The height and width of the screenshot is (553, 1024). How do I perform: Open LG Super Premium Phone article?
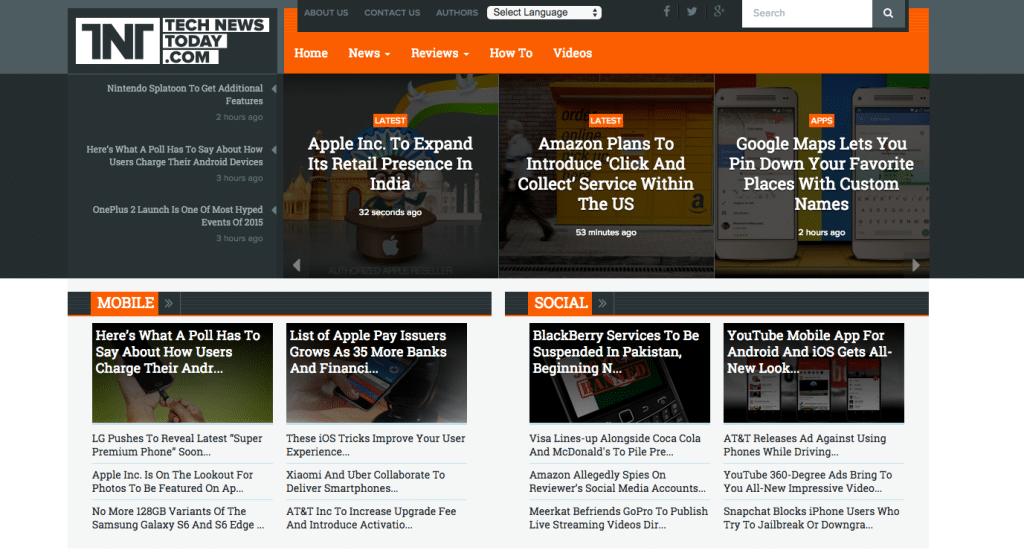click(x=177, y=445)
